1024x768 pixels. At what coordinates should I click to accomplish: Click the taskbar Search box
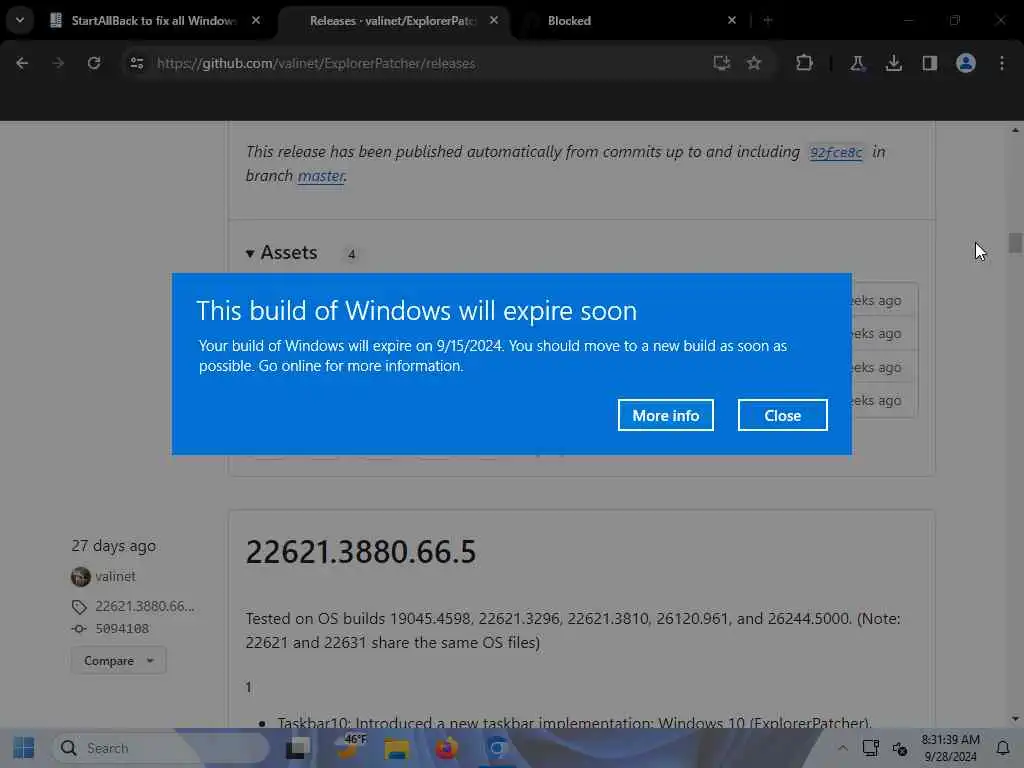tap(160, 748)
